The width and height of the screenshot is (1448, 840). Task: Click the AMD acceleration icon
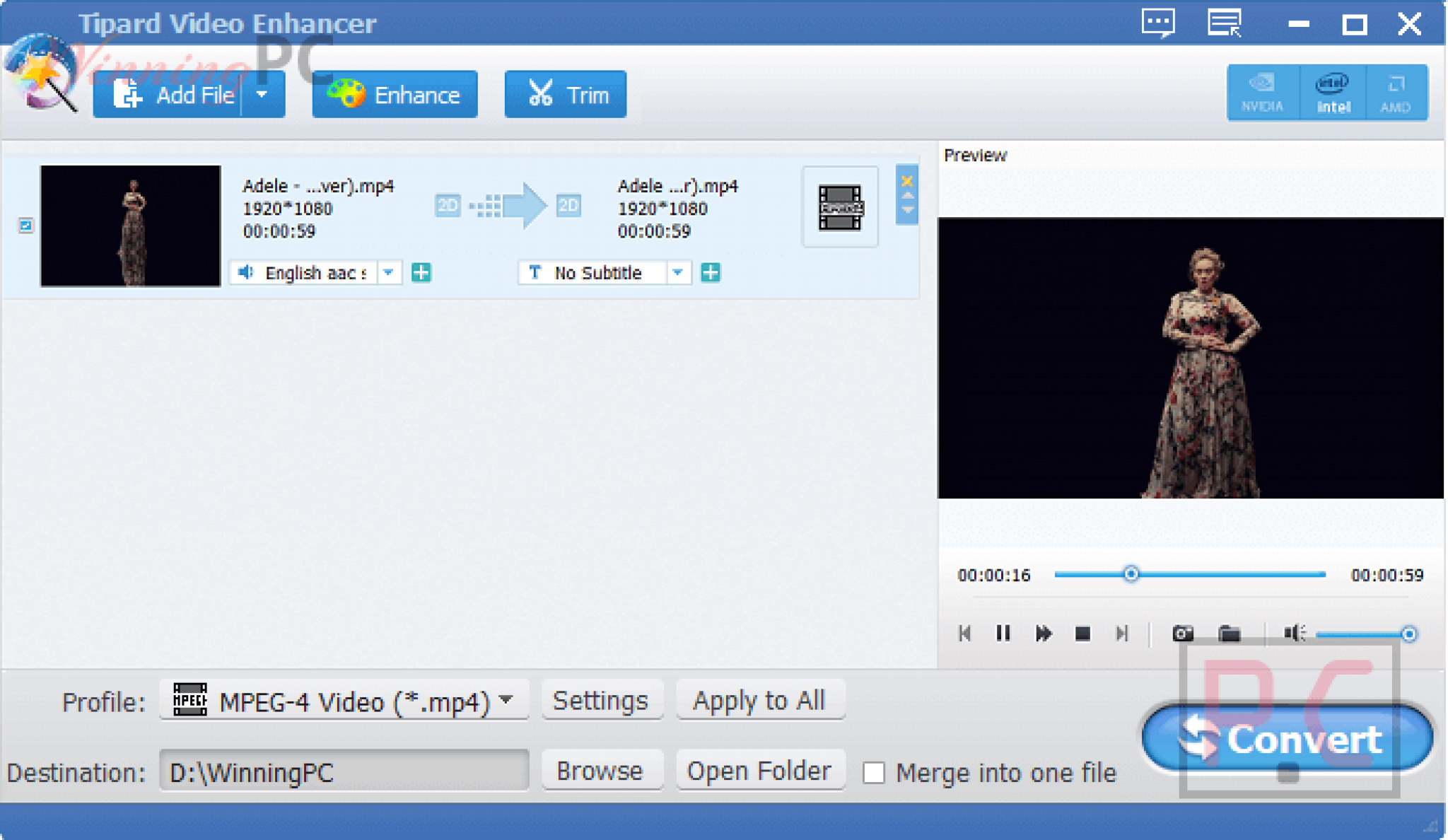coord(1396,92)
